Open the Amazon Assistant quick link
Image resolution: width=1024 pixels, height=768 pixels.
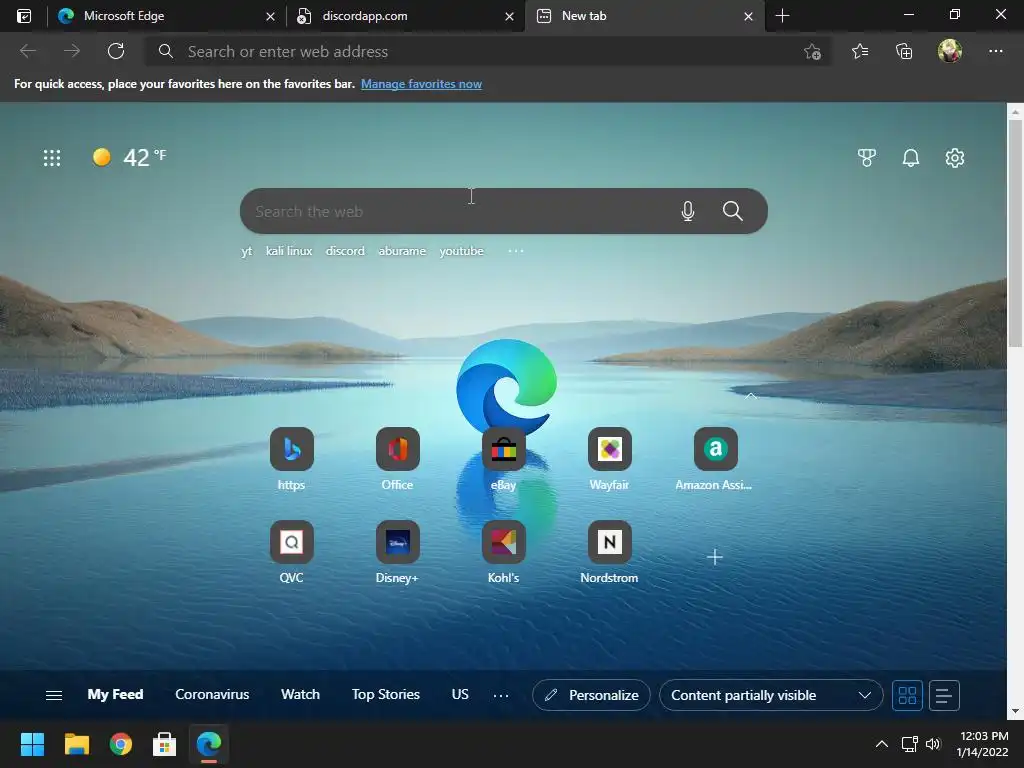pyautogui.click(x=714, y=458)
